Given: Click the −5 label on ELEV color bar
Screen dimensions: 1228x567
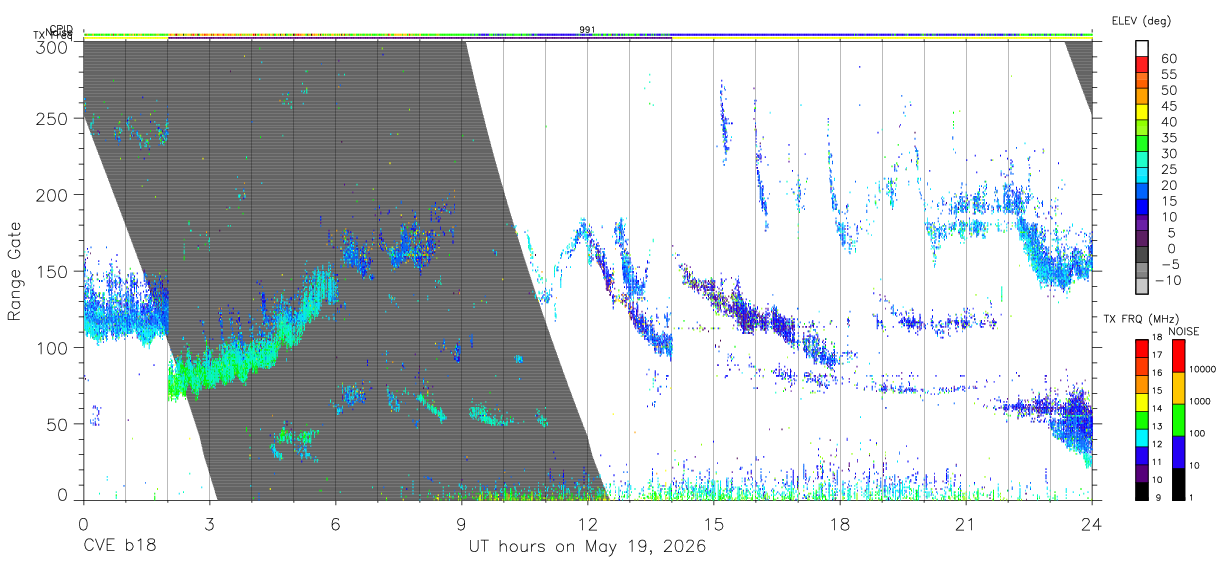Looking at the screenshot, I should 1168,264.
